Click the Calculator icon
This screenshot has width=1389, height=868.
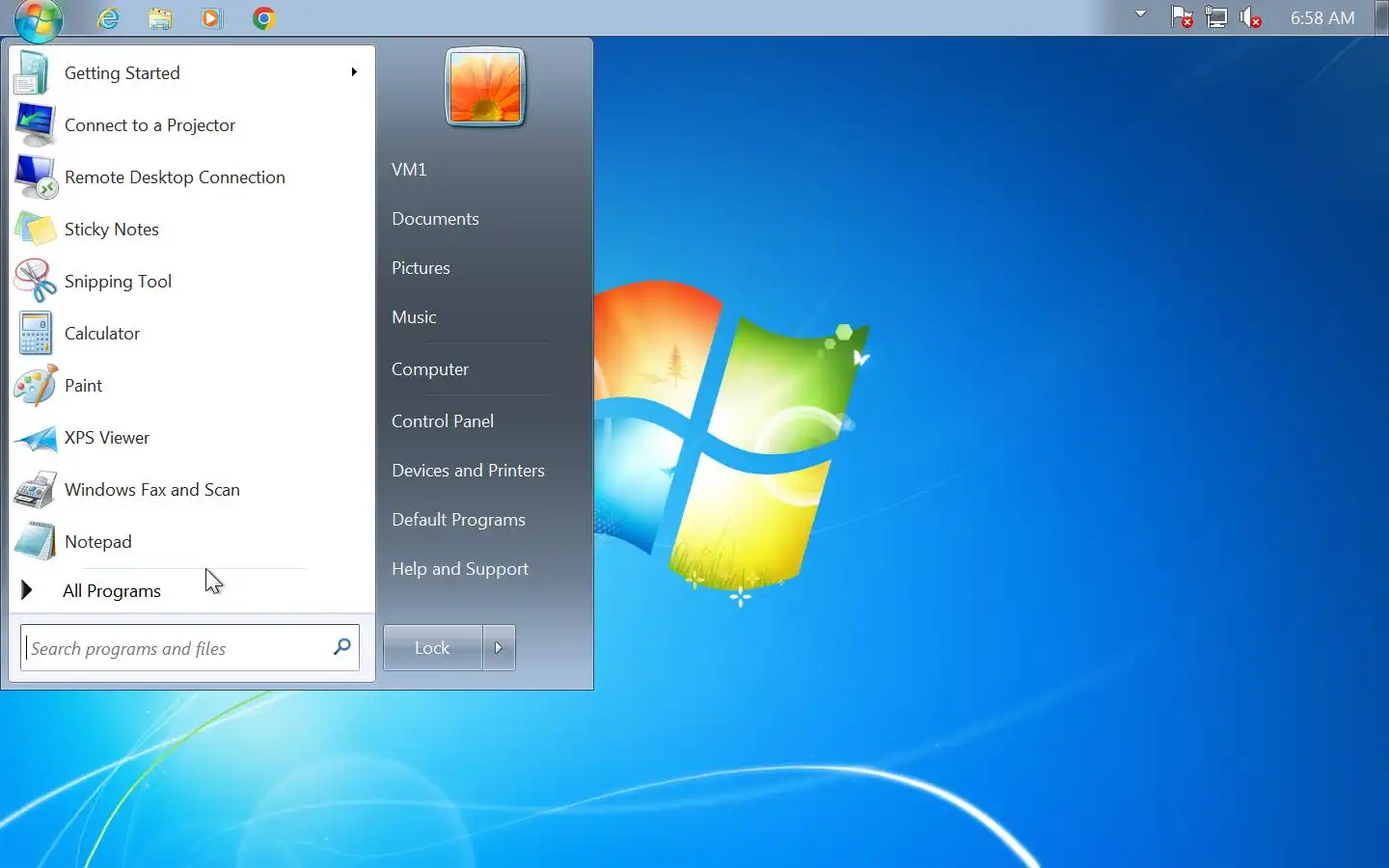[x=36, y=334]
